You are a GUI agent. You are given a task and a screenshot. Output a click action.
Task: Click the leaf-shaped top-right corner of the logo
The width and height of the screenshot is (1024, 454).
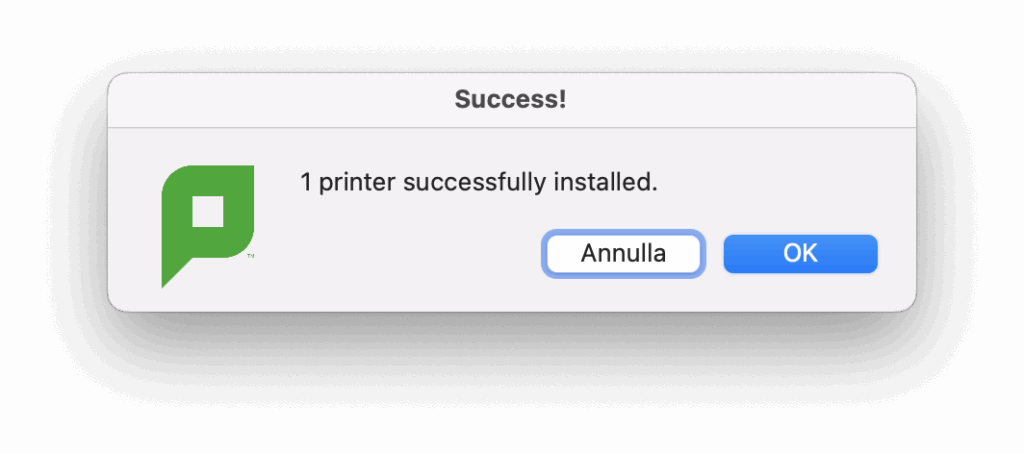click(x=245, y=174)
